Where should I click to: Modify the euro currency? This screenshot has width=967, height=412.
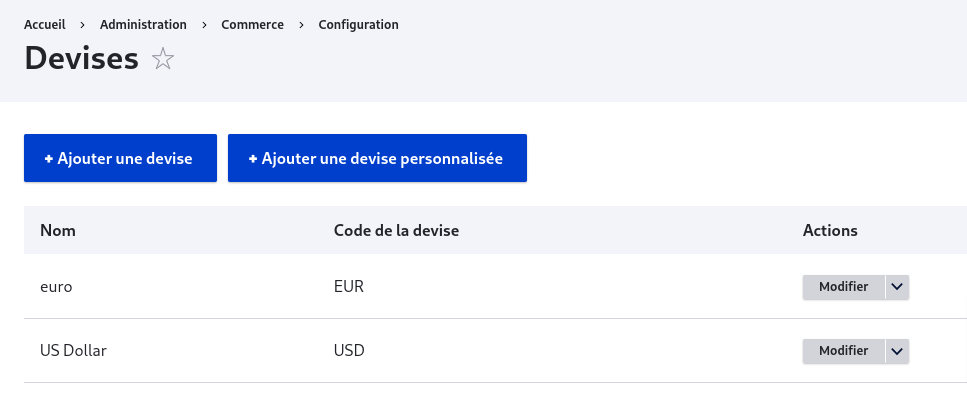point(844,287)
